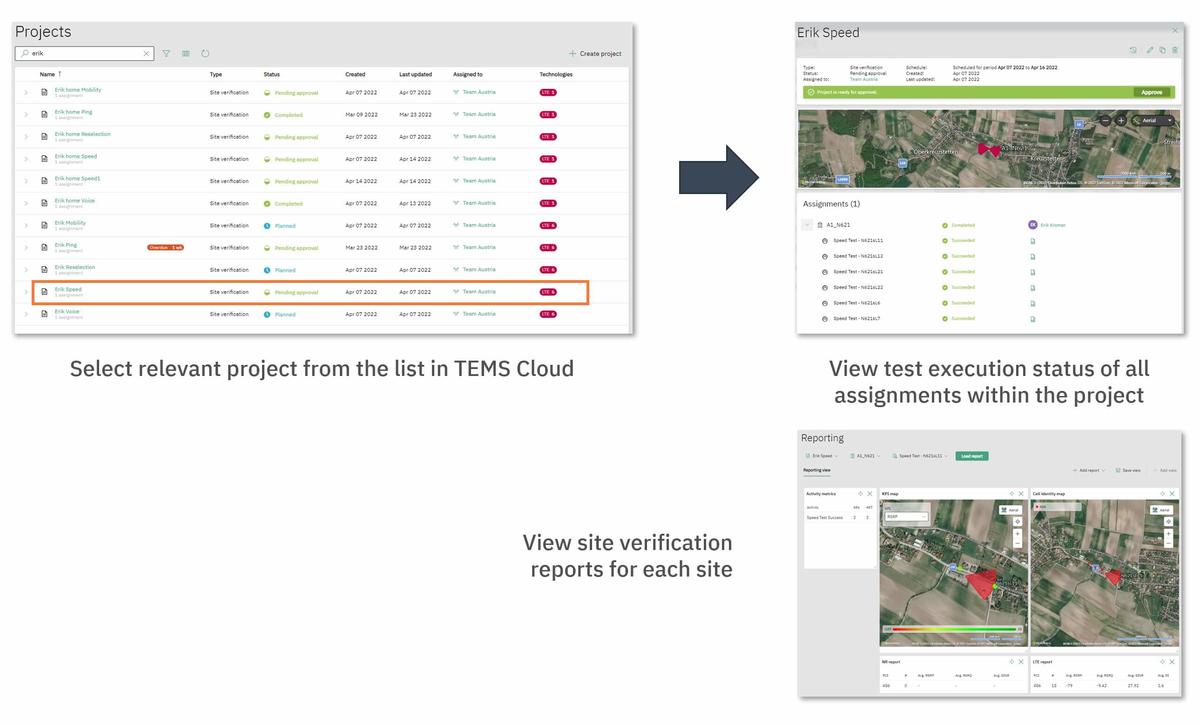Close the LTE report widget
Image resolution: width=1200 pixels, height=725 pixels.
tap(1172, 662)
